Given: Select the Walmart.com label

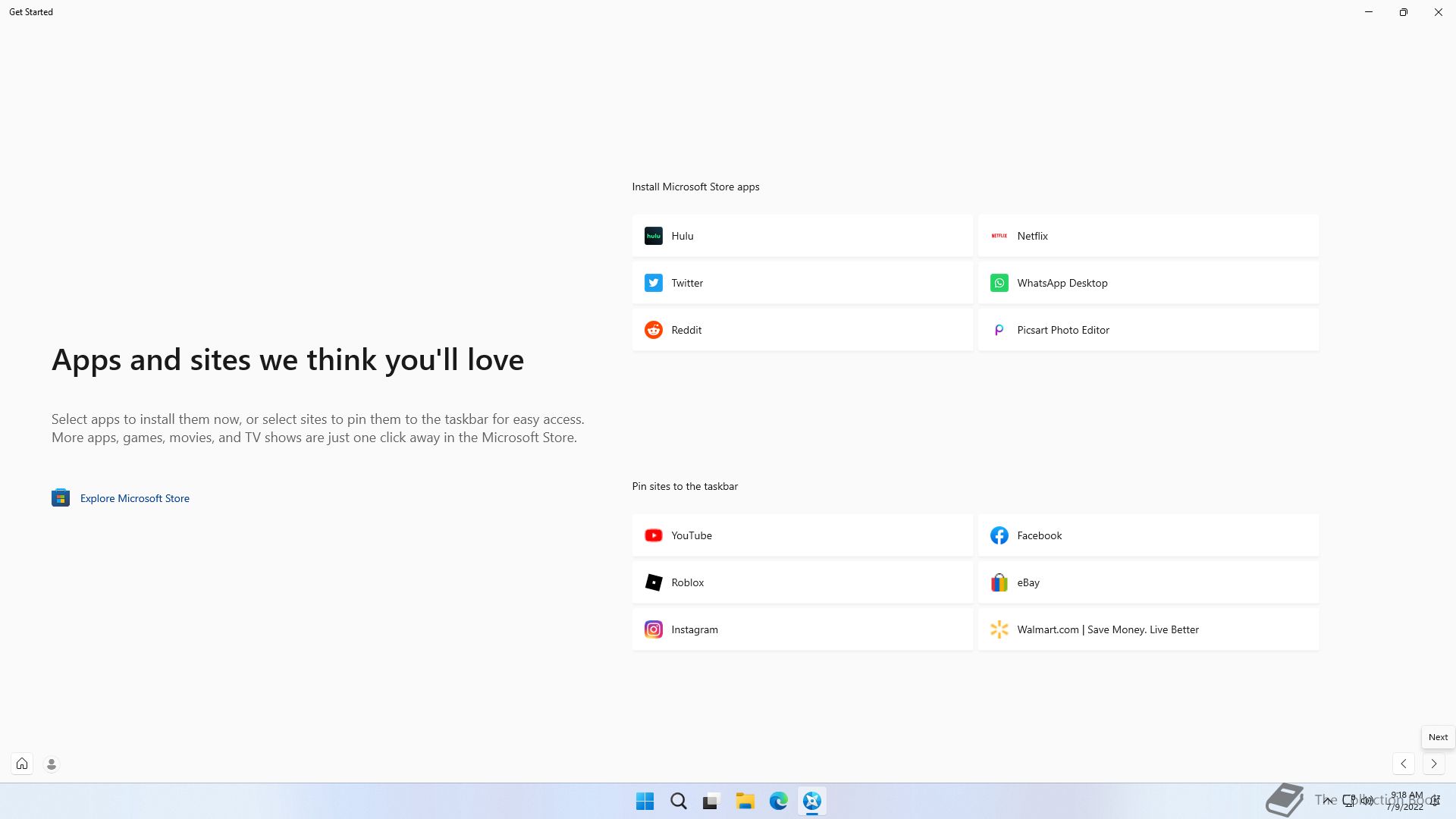Looking at the screenshot, I should [x=1108, y=629].
